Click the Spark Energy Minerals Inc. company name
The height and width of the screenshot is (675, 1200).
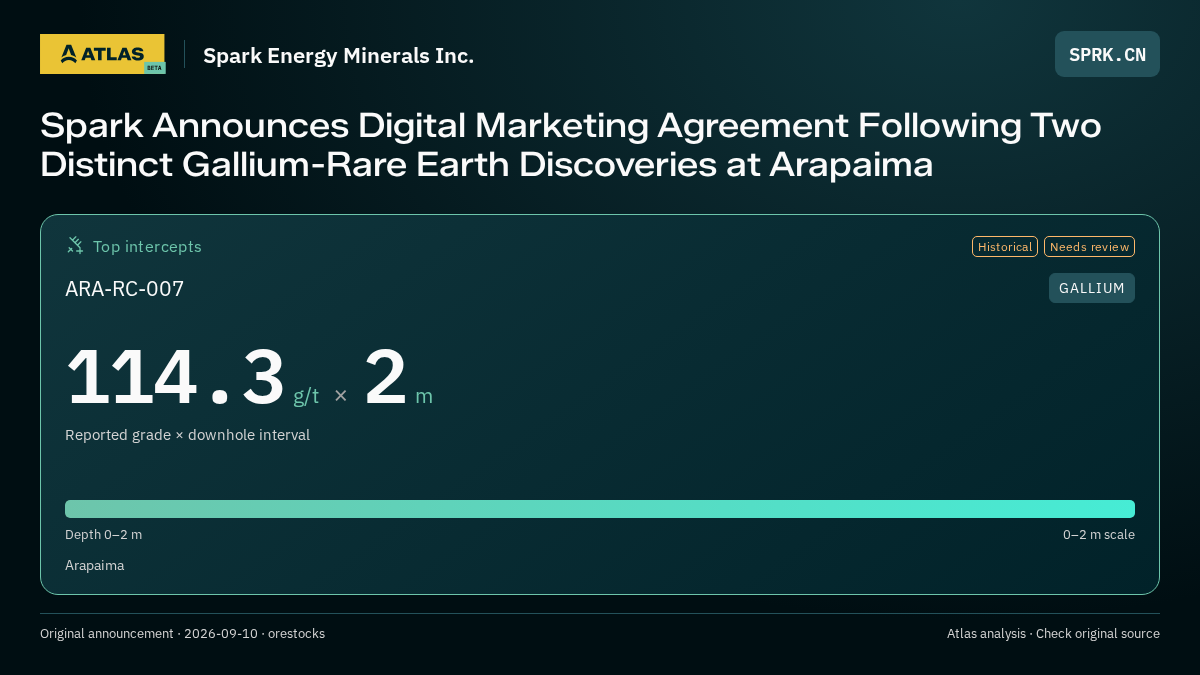pyautogui.click(x=338, y=55)
